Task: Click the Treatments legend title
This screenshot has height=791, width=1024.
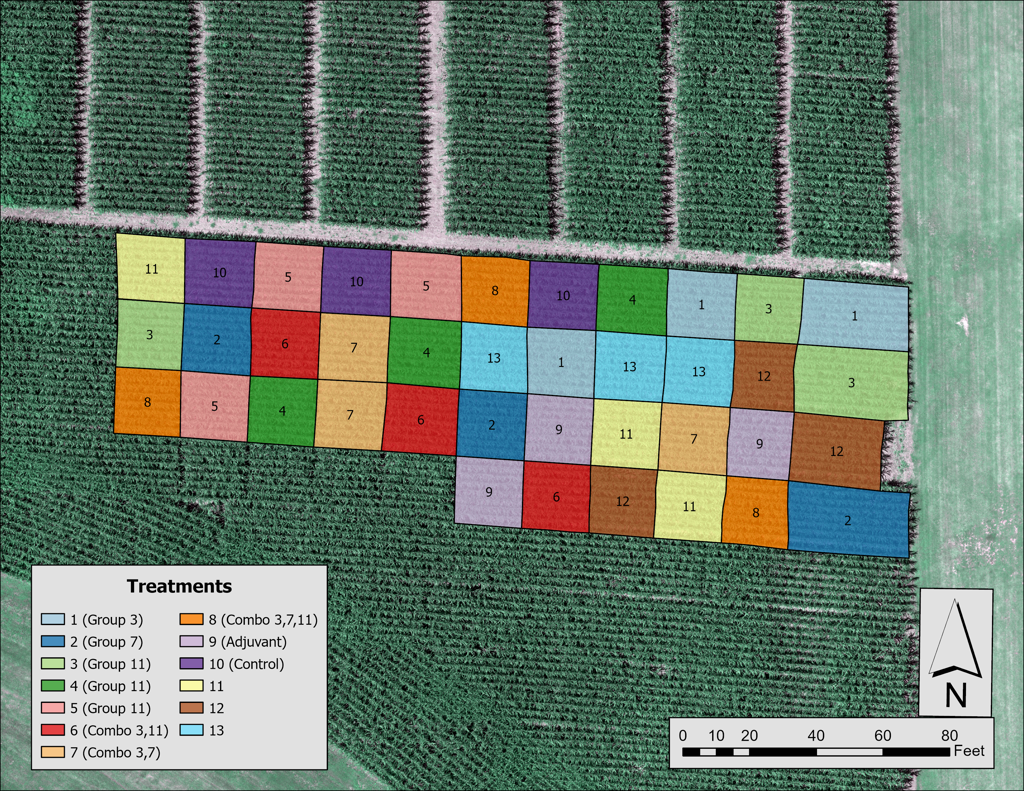Action: 180,586
